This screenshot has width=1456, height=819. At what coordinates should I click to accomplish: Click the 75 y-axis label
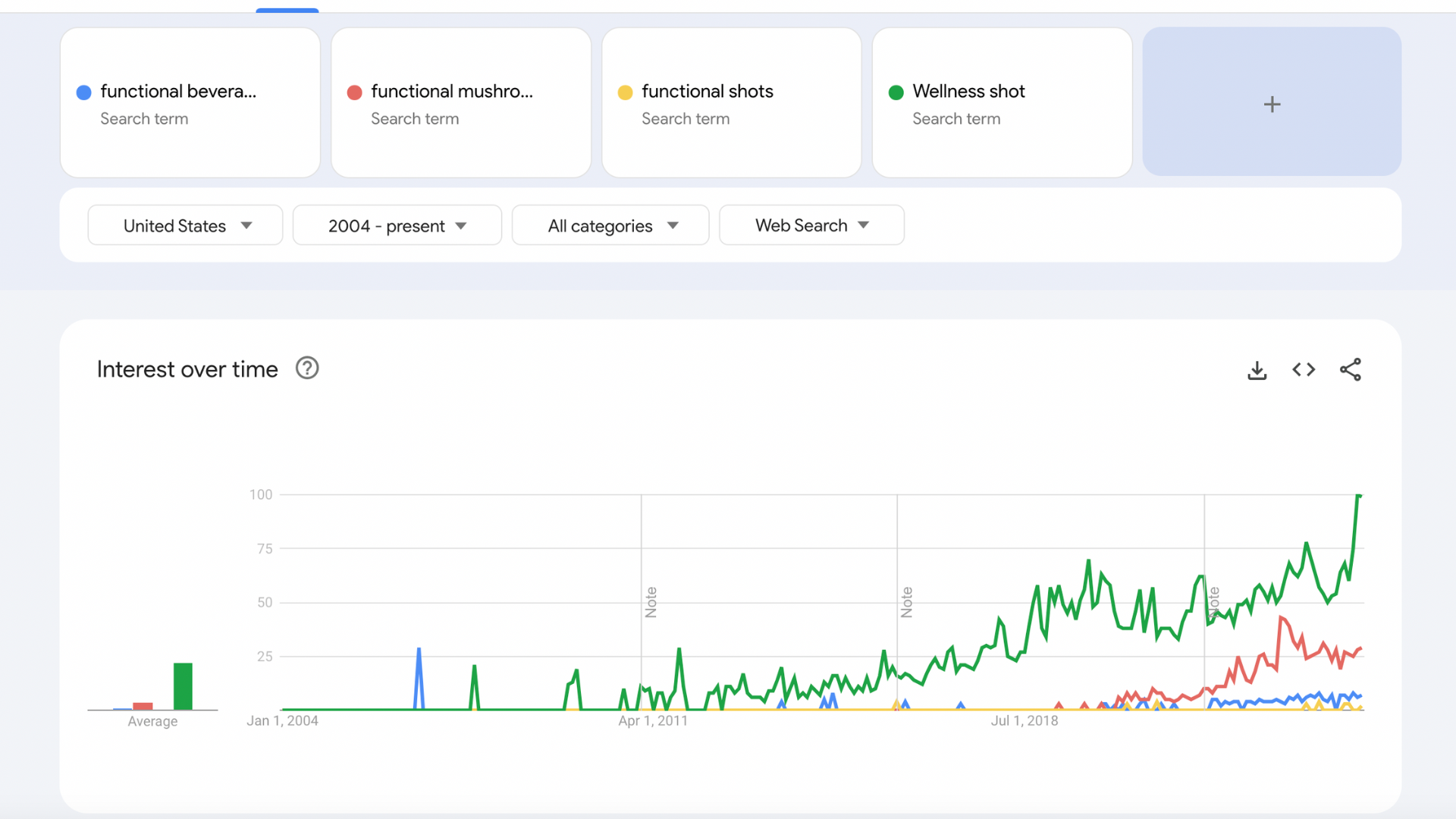pos(265,548)
